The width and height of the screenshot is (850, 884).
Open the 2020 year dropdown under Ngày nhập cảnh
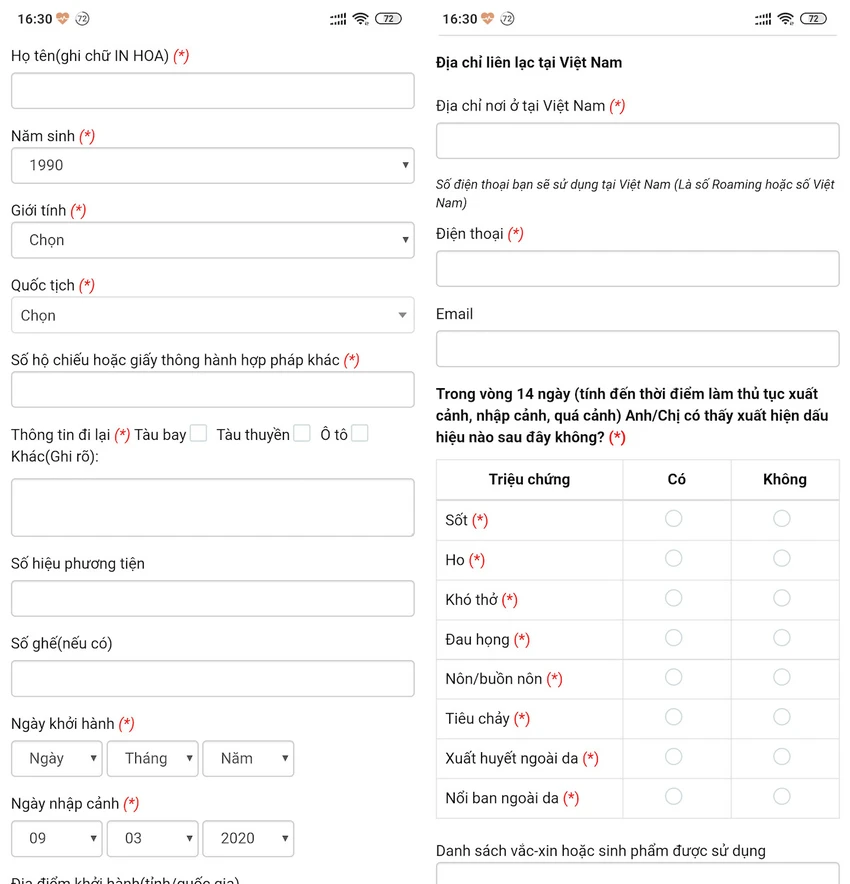(248, 838)
